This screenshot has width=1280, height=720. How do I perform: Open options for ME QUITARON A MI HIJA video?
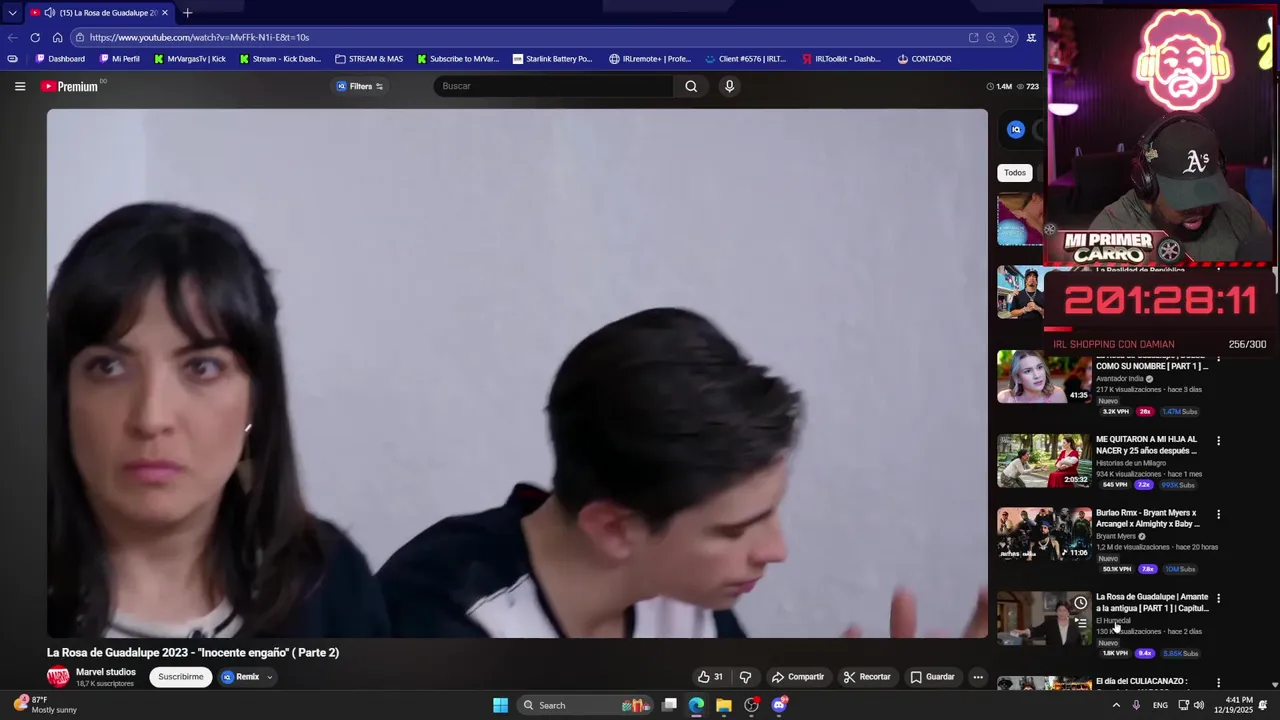point(1218,440)
